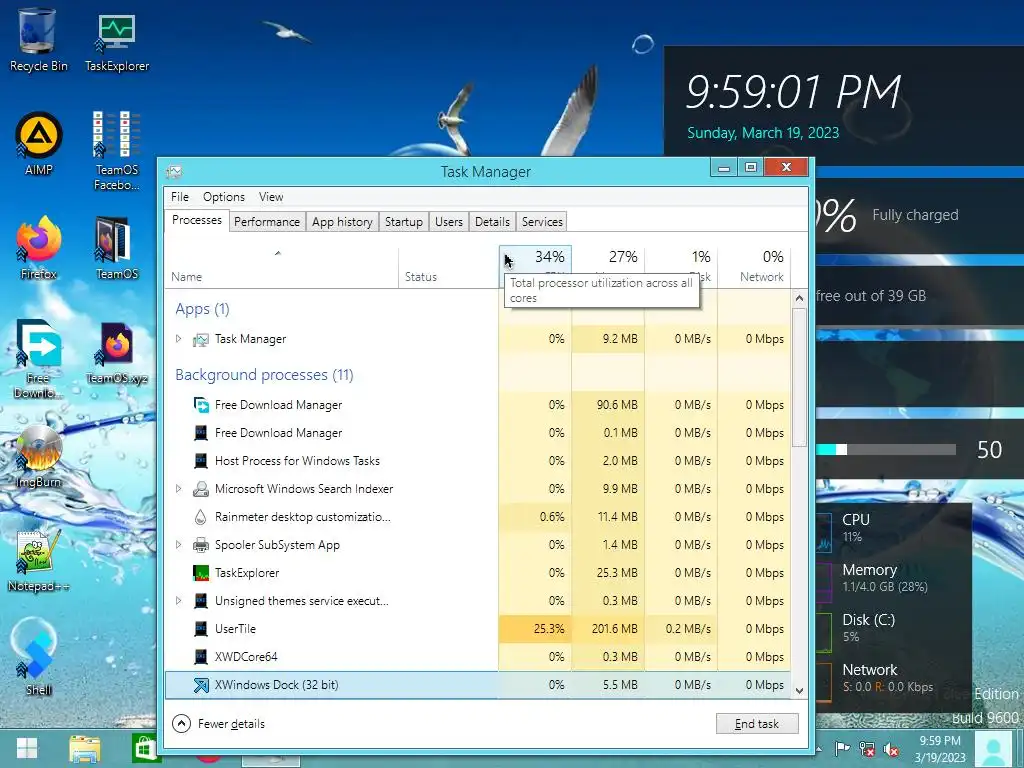This screenshot has width=1024, height=768.
Task: Switch to the Services tab
Action: (x=542, y=222)
